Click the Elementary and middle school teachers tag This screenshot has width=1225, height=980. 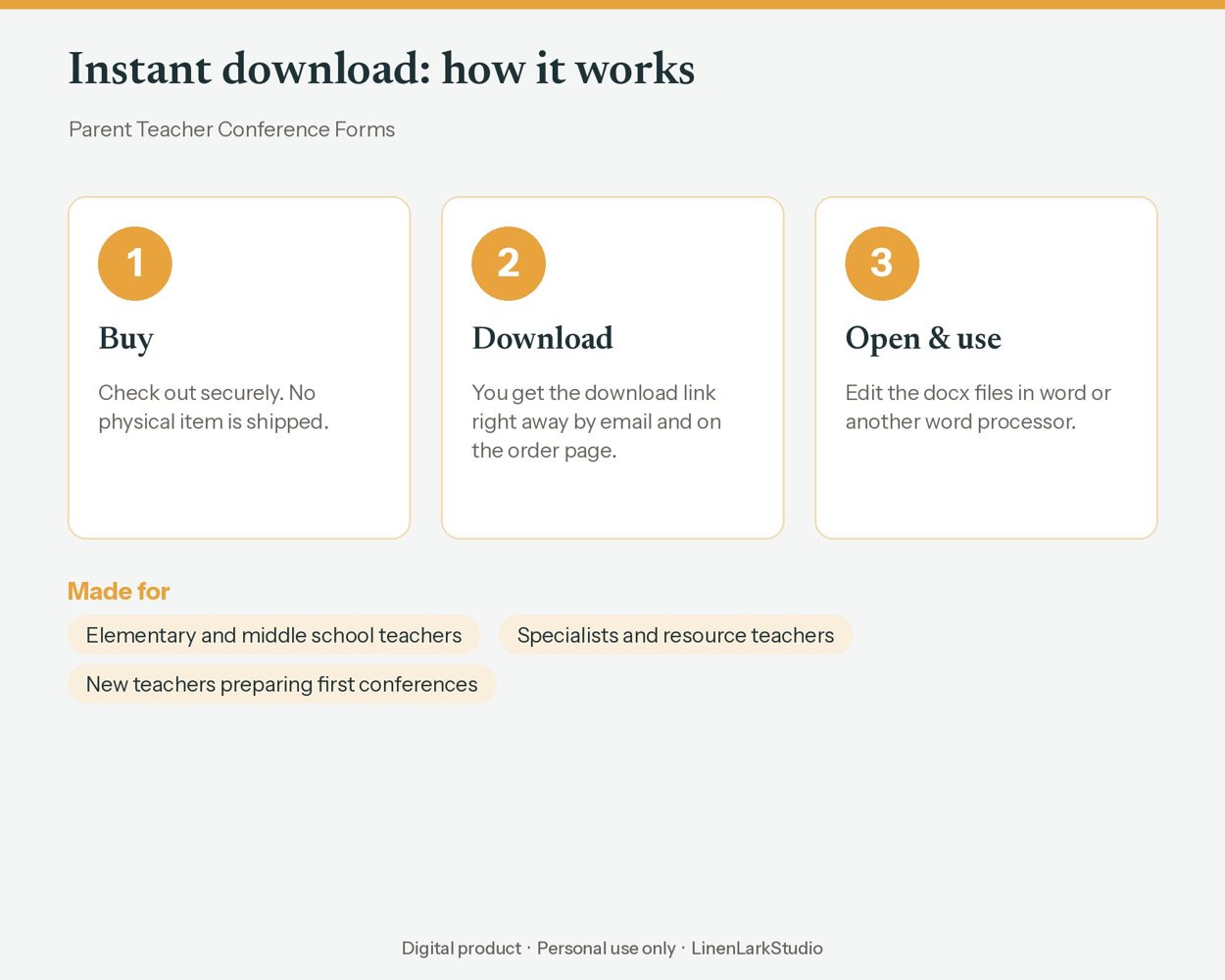tap(273, 635)
